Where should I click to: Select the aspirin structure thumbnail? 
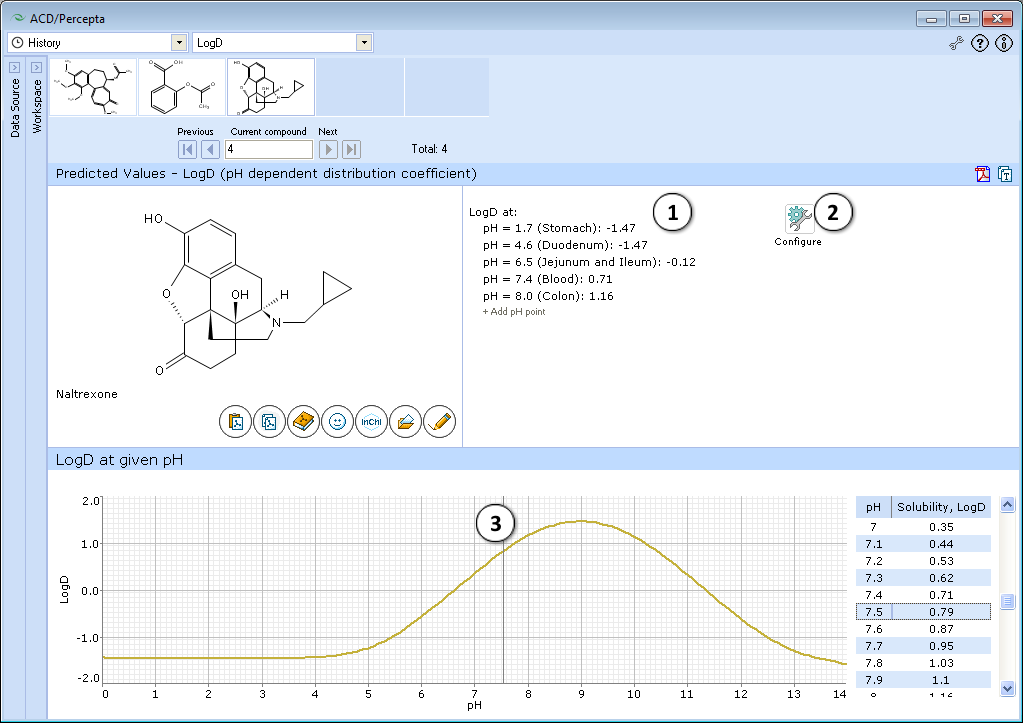[x=182, y=87]
